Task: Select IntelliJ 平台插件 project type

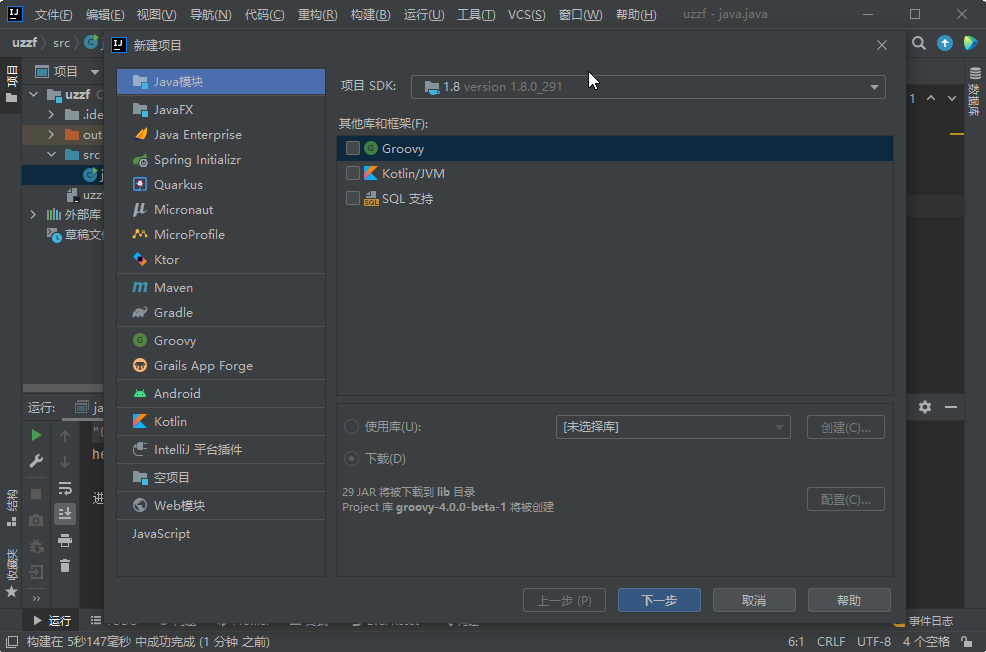Action: pyautogui.click(x=221, y=450)
